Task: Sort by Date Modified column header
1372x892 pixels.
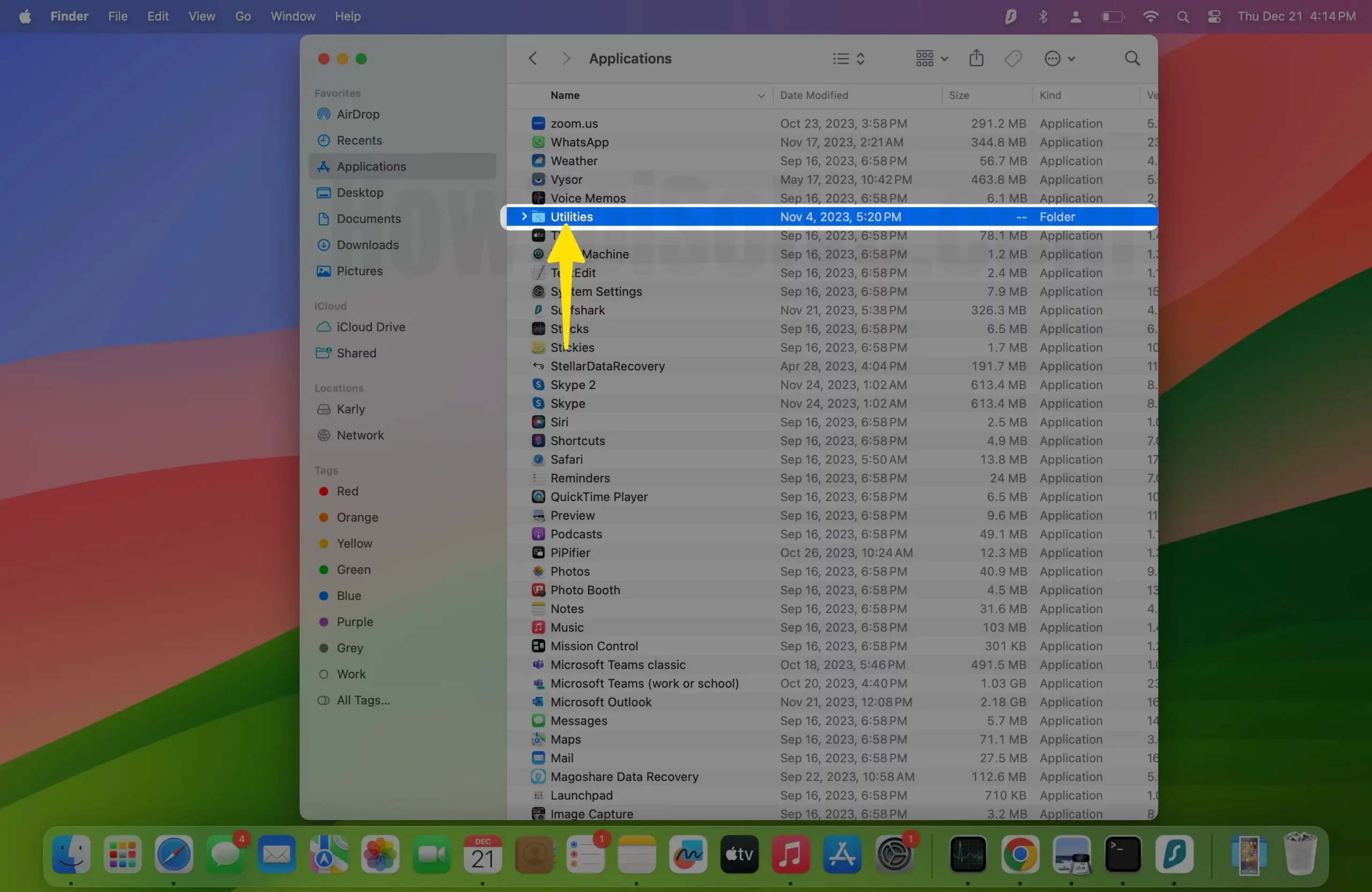Action: click(x=814, y=96)
